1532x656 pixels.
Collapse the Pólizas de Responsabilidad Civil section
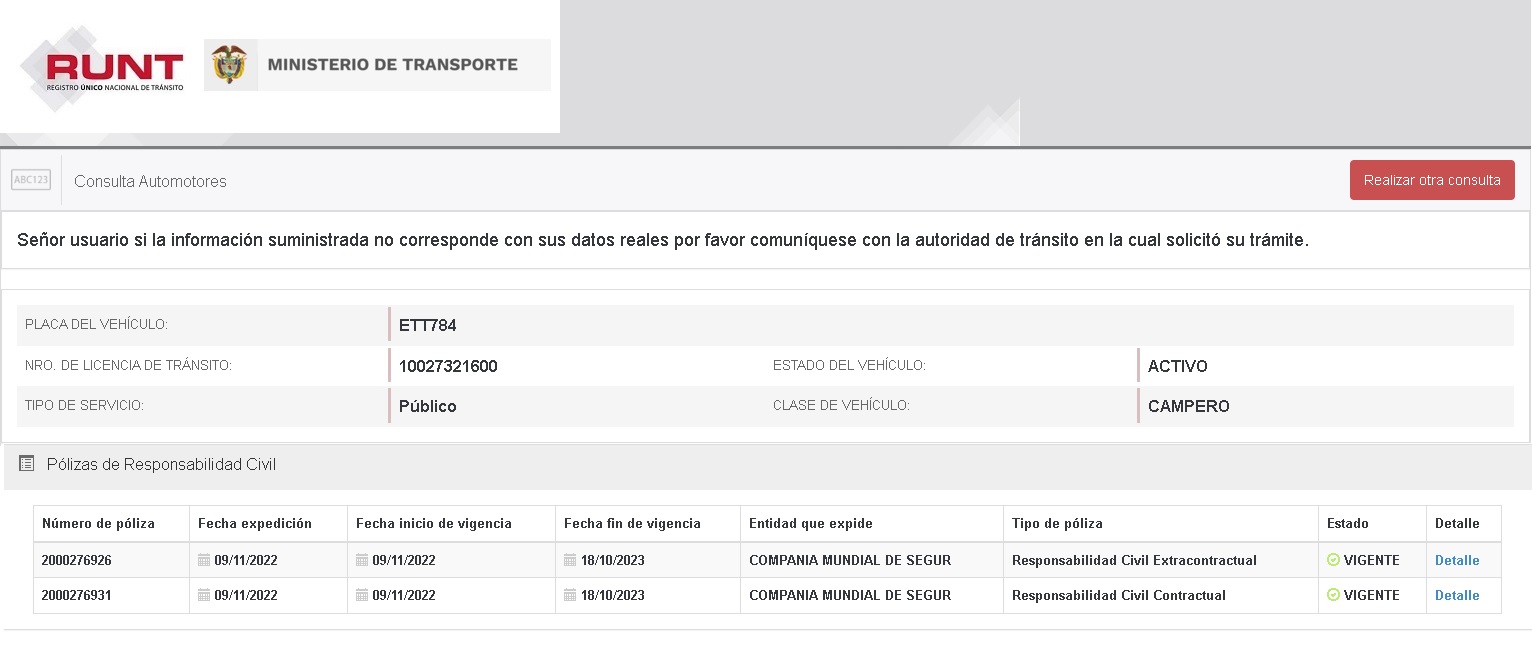coord(161,464)
